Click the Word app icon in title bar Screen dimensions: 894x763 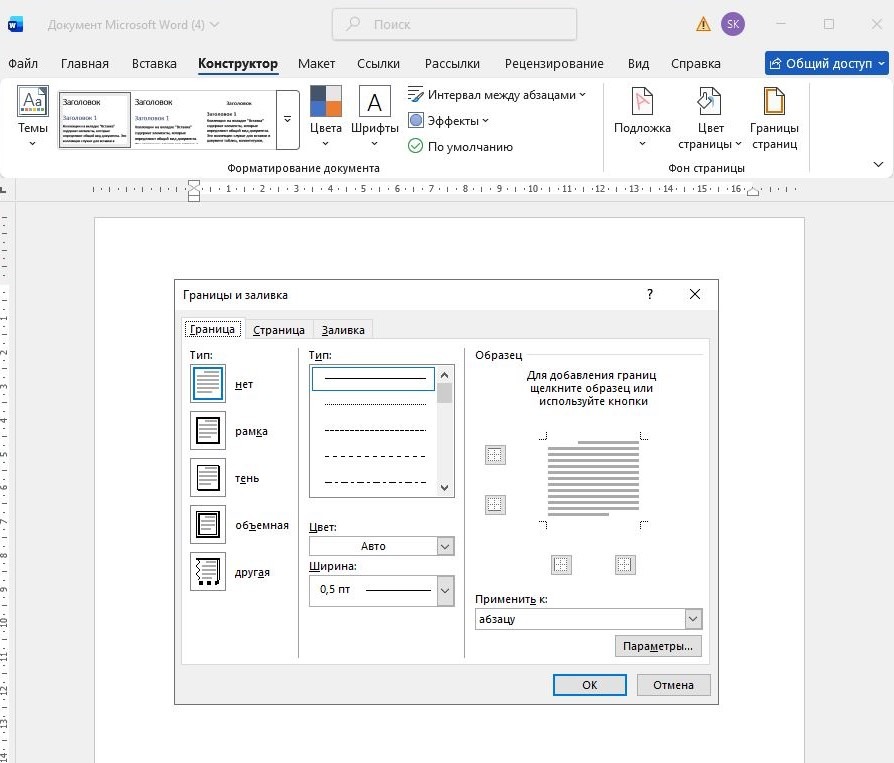[15, 25]
